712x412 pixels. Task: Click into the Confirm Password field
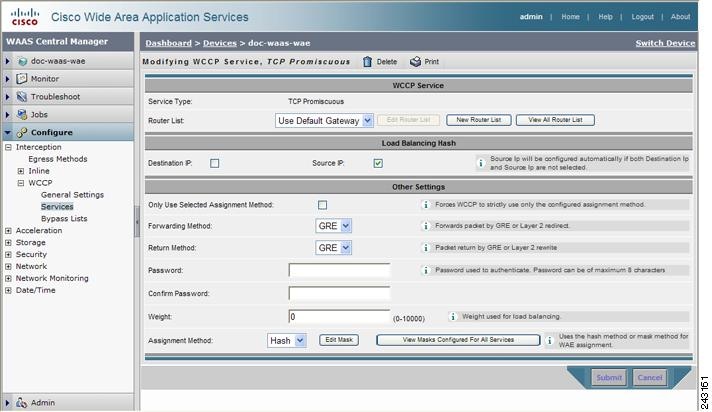point(339,293)
